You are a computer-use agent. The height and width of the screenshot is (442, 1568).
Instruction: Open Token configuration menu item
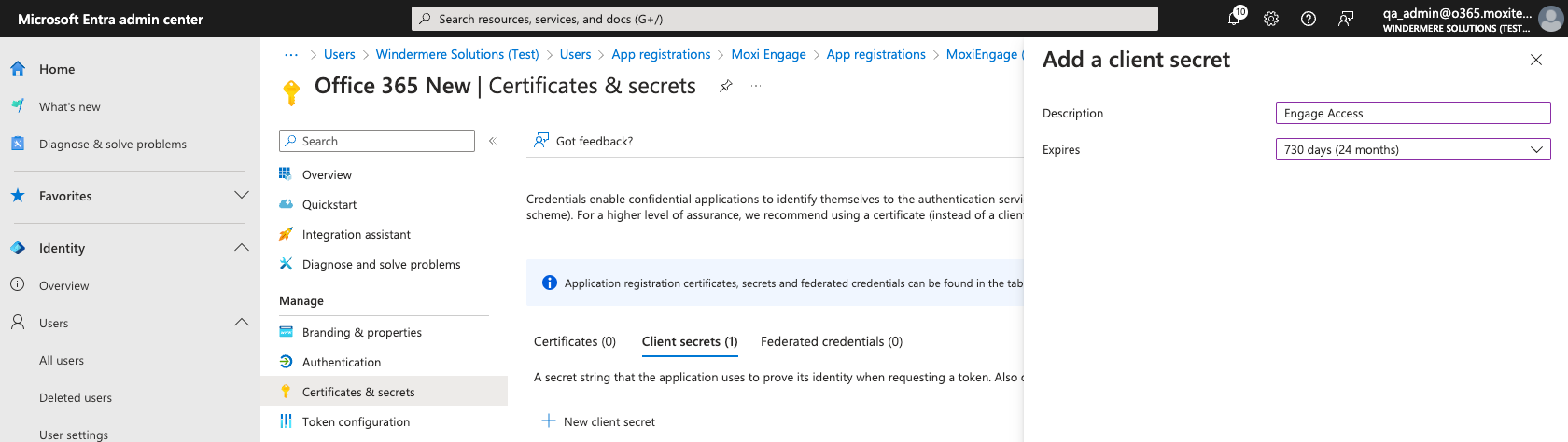tap(356, 421)
